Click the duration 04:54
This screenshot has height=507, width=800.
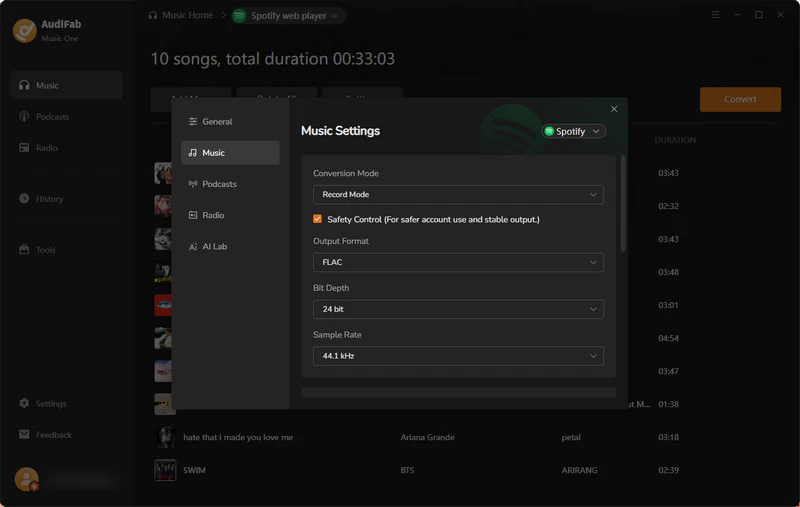click(x=668, y=338)
